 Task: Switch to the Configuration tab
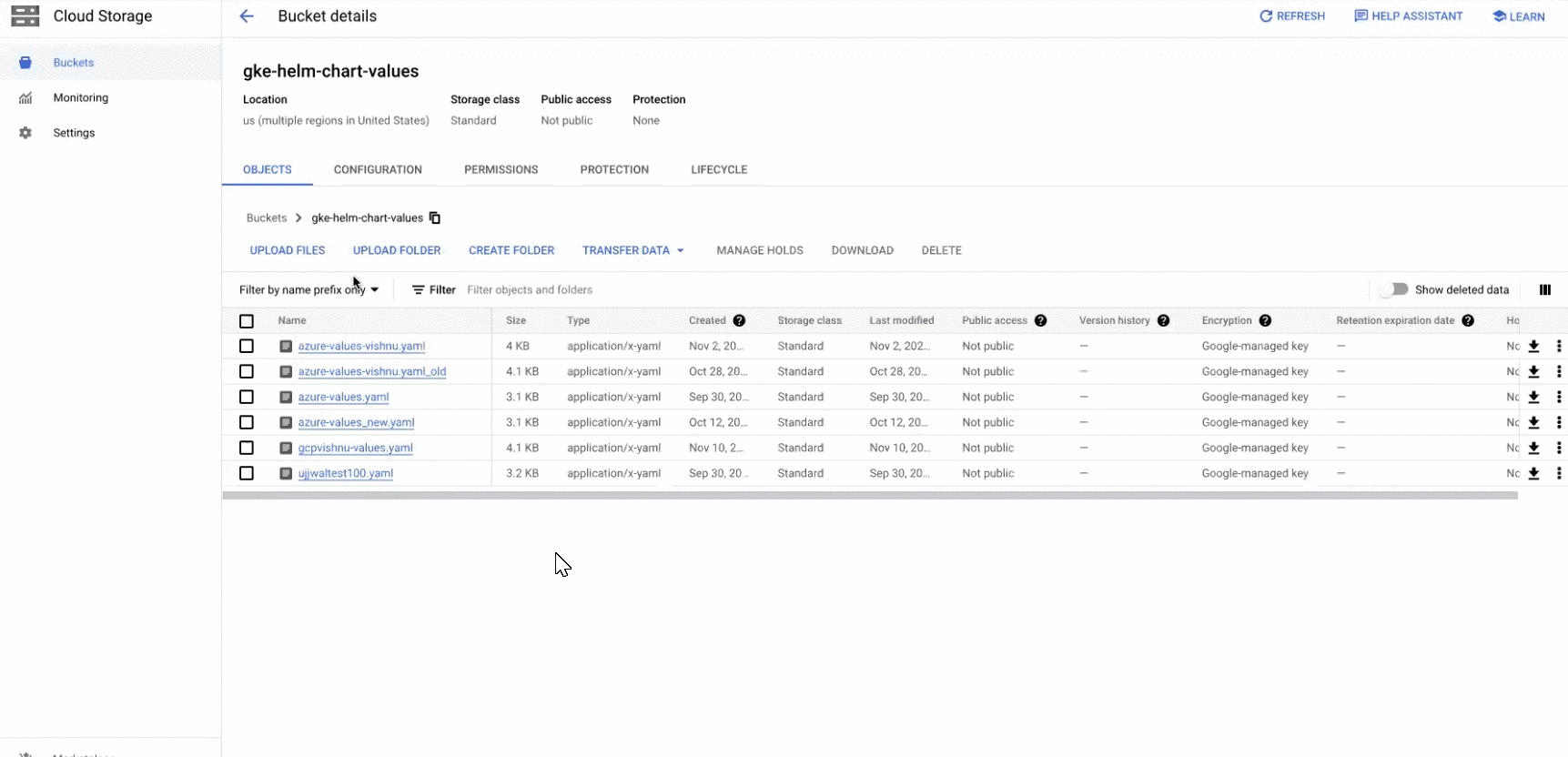(x=378, y=169)
